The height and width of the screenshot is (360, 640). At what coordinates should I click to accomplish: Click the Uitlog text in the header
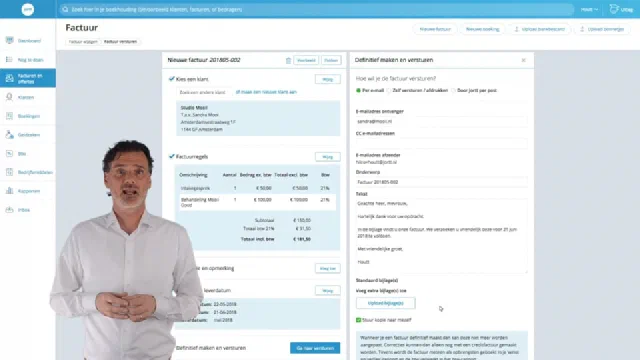click(627, 9)
